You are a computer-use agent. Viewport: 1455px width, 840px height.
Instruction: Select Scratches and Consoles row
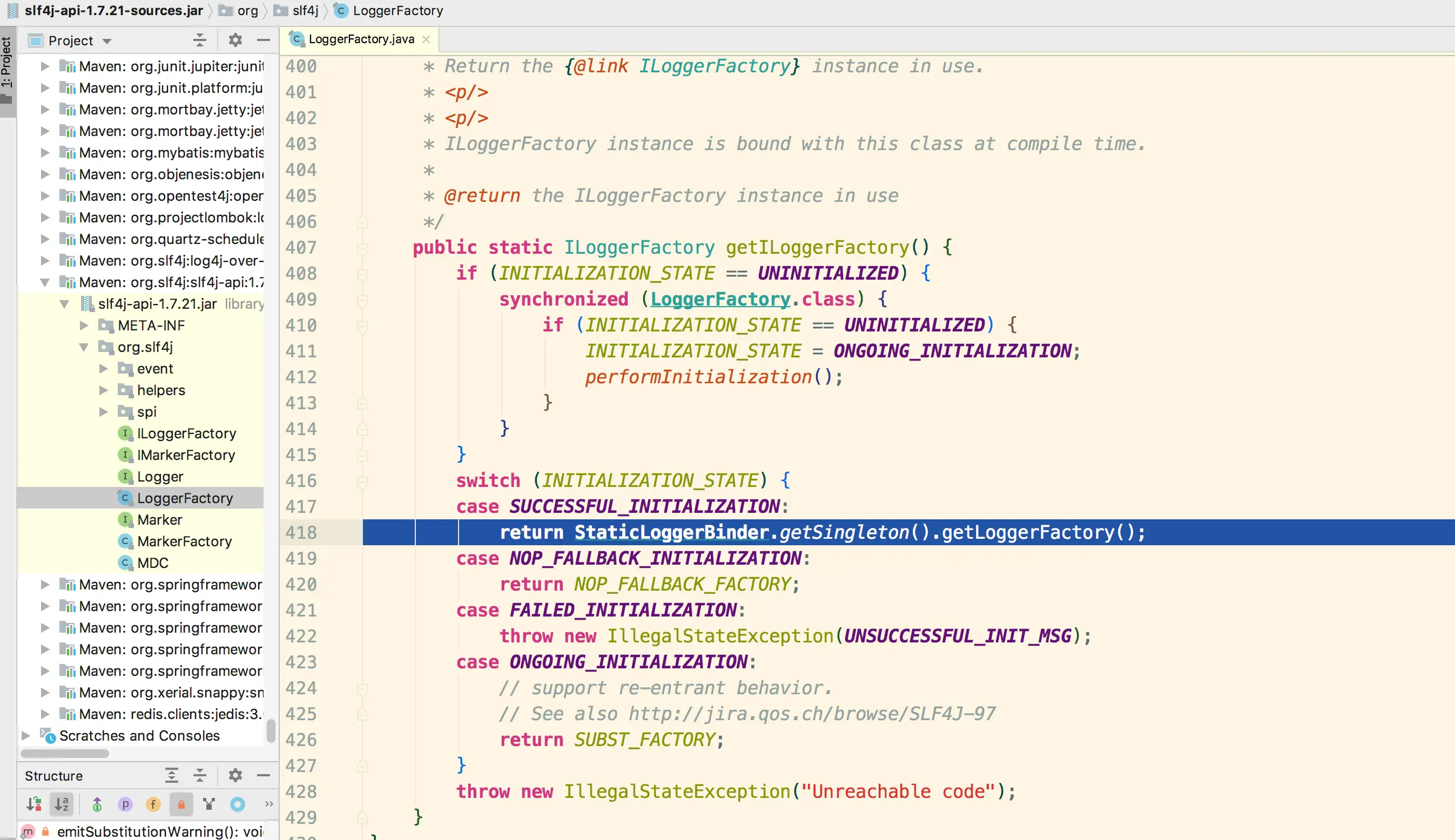click(x=140, y=736)
